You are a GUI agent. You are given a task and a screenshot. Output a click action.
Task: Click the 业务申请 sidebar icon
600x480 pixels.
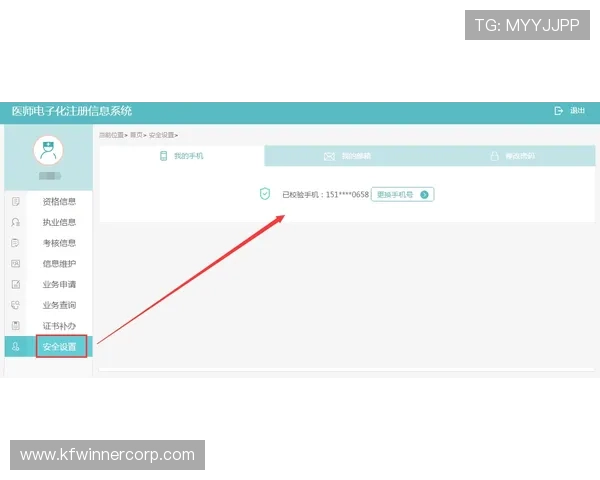[16, 285]
